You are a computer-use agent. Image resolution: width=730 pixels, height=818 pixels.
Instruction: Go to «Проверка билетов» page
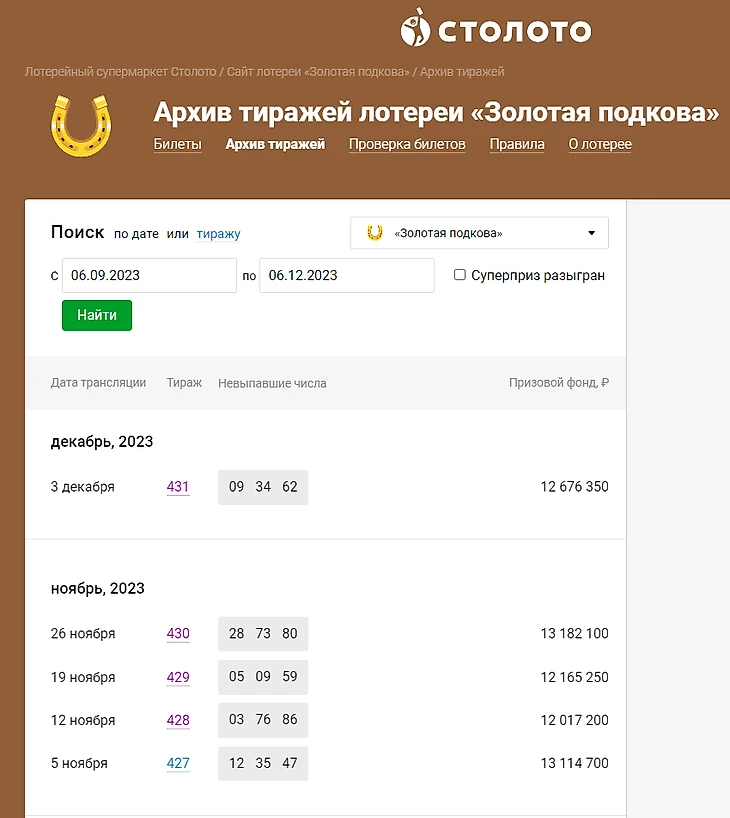tap(407, 144)
